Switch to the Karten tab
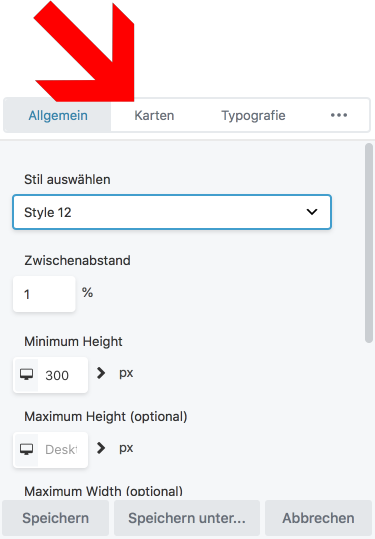Screen dimensions: 375x539 [x=154, y=116]
